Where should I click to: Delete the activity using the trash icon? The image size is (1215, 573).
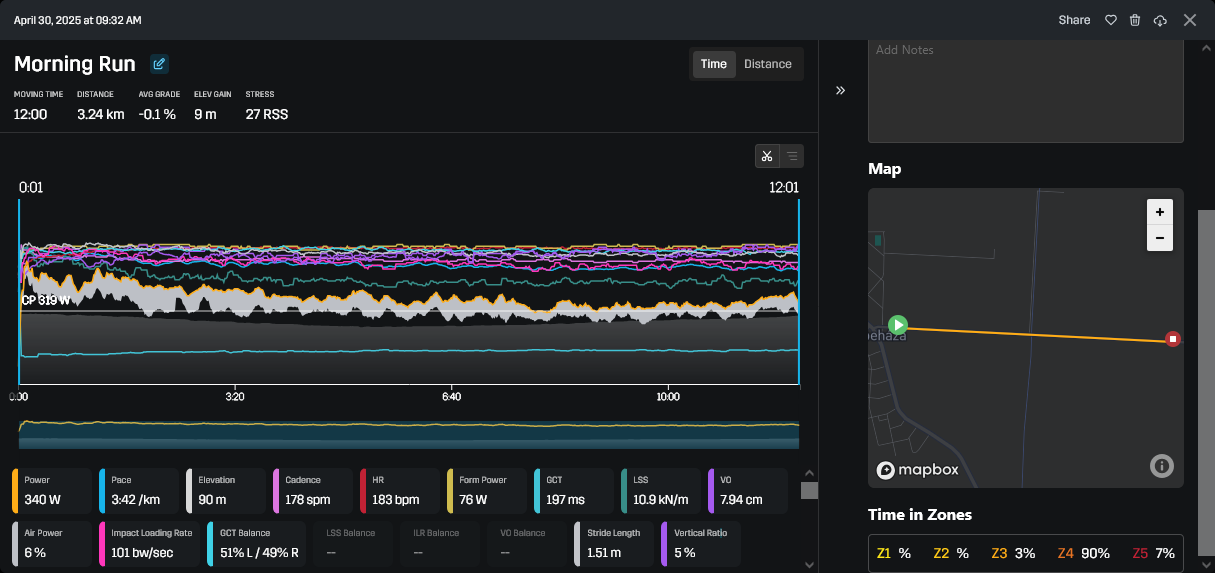pos(1135,20)
